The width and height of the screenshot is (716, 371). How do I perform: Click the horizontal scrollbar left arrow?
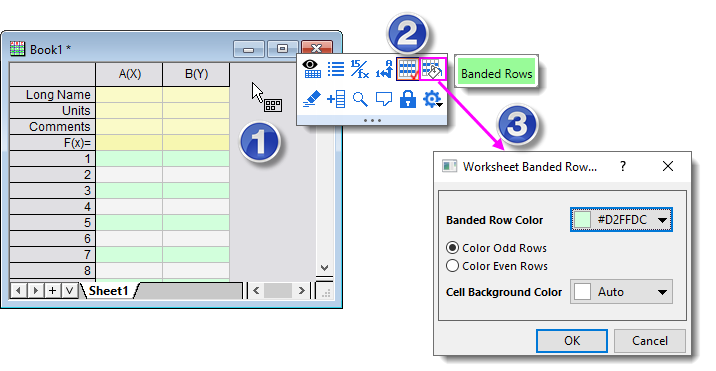click(256, 291)
